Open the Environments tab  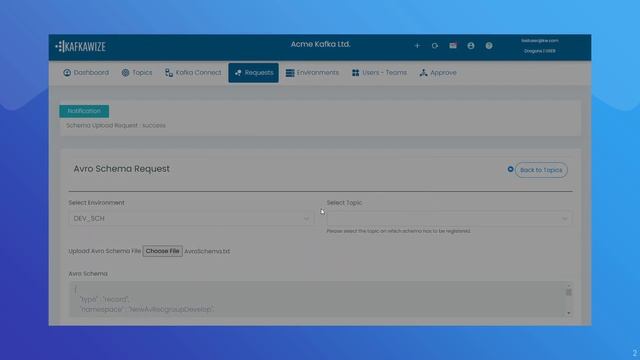312,73
